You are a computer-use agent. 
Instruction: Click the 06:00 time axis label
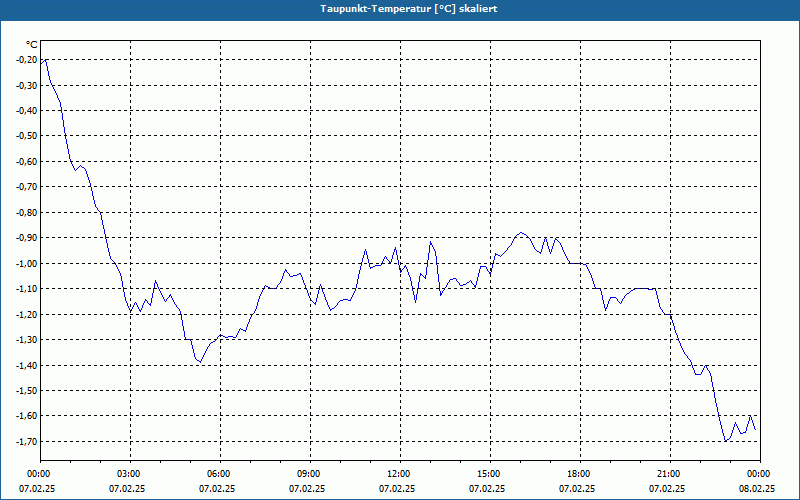[220, 474]
